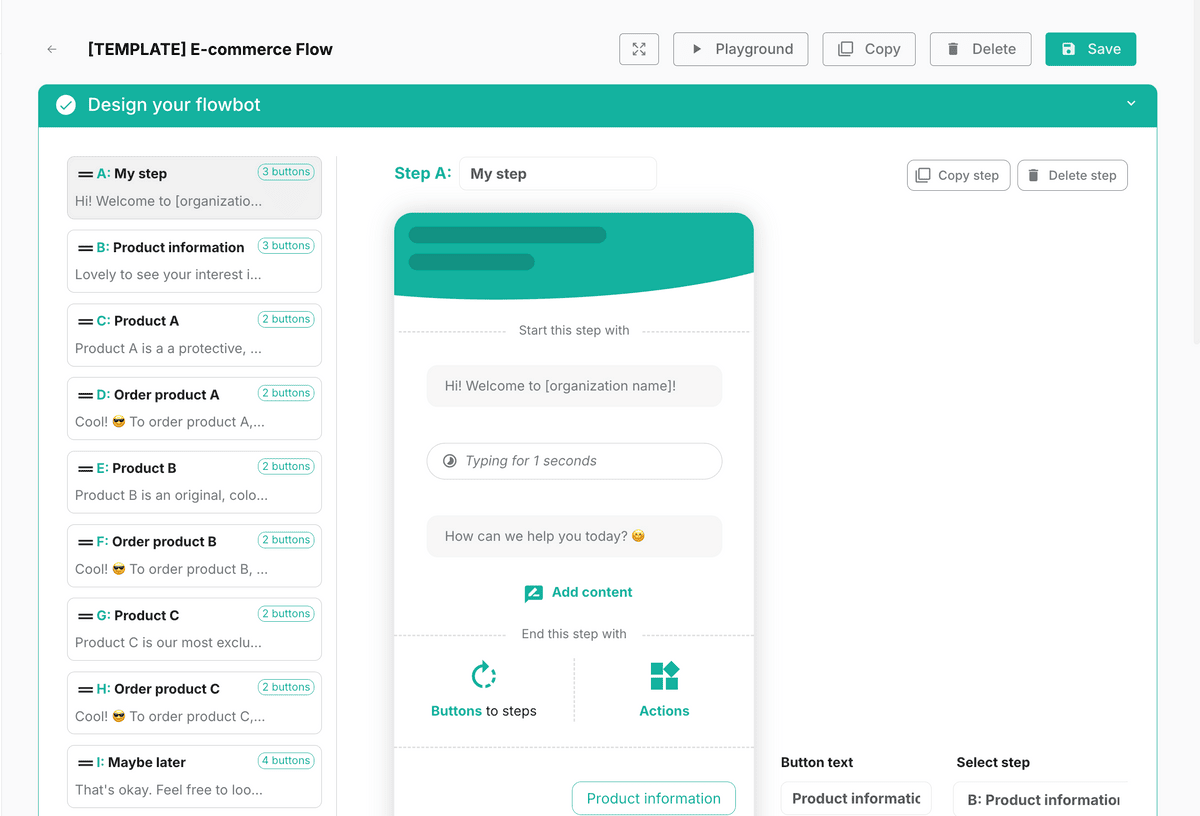Click the drag handle of step I
The image size is (1200, 816).
86,762
